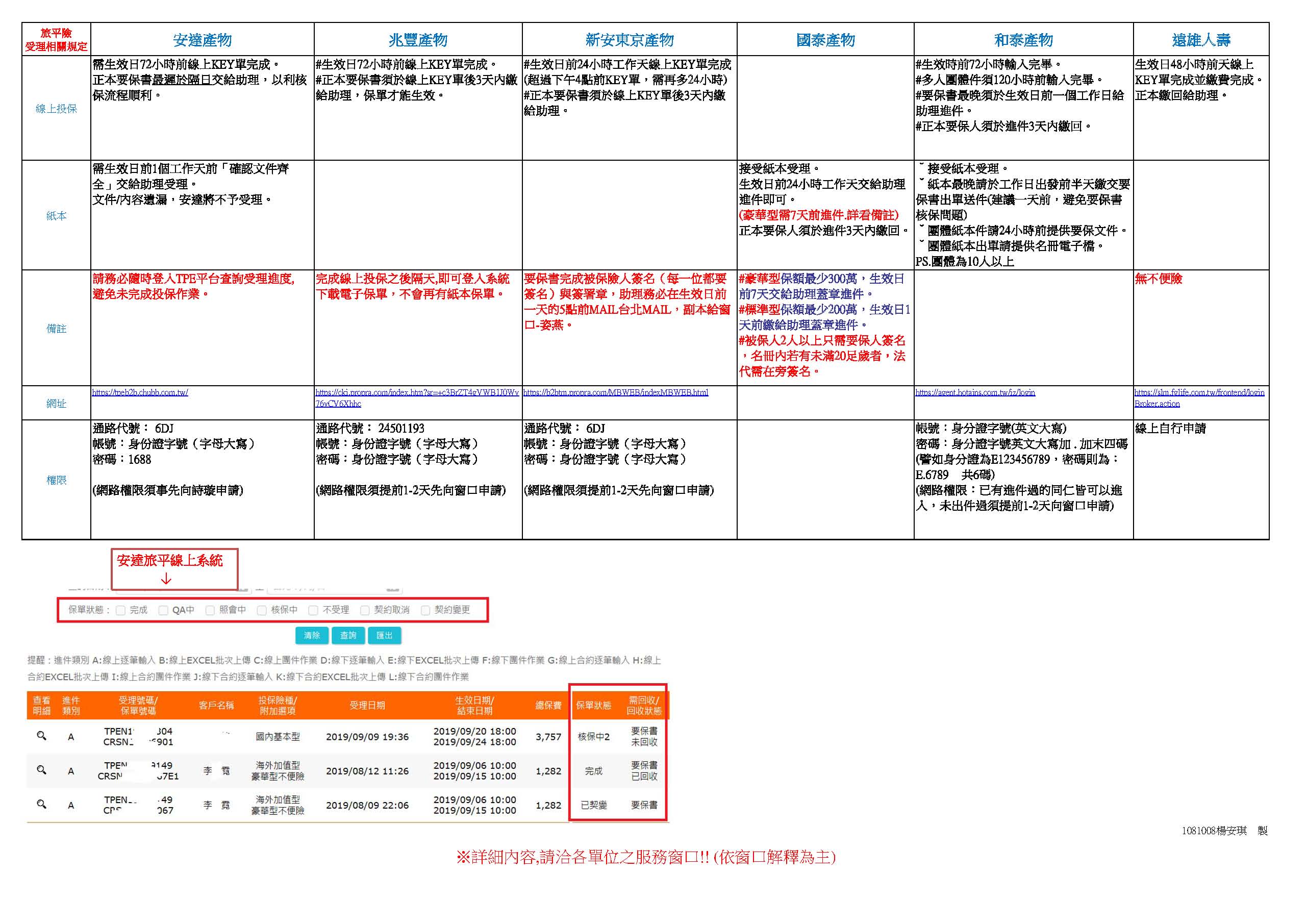Screen dimensions: 1307x924
Task: Open details magnifier for 2019/09/09 19:36 row
Action: click(x=41, y=736)
